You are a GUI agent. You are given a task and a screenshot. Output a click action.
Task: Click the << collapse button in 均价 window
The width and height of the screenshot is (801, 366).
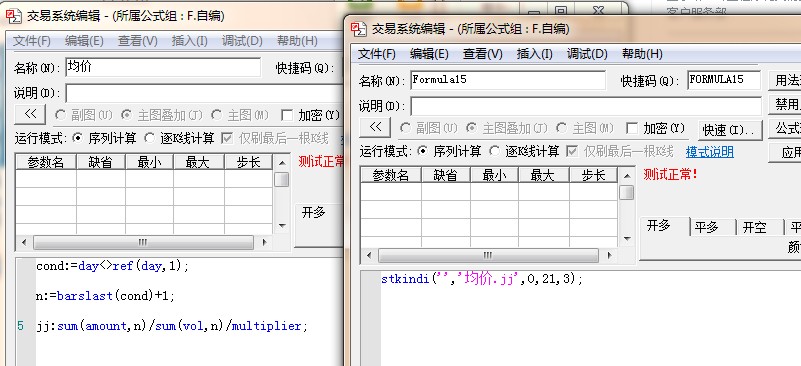(30, 115)
